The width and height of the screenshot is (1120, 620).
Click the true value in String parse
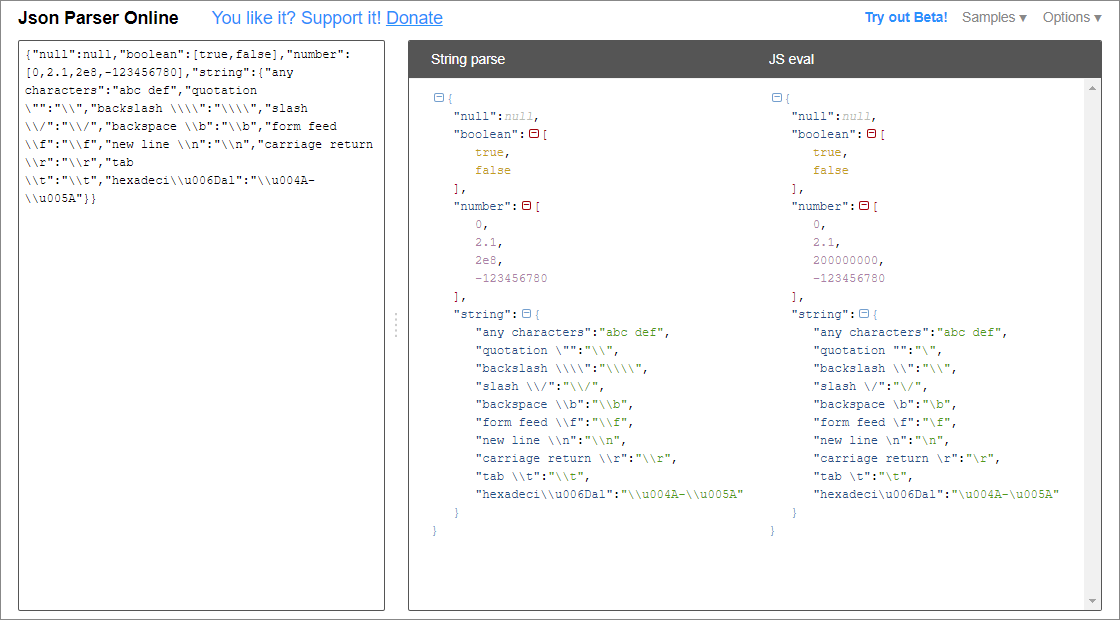pyautogui.click(x=489, y=152)
